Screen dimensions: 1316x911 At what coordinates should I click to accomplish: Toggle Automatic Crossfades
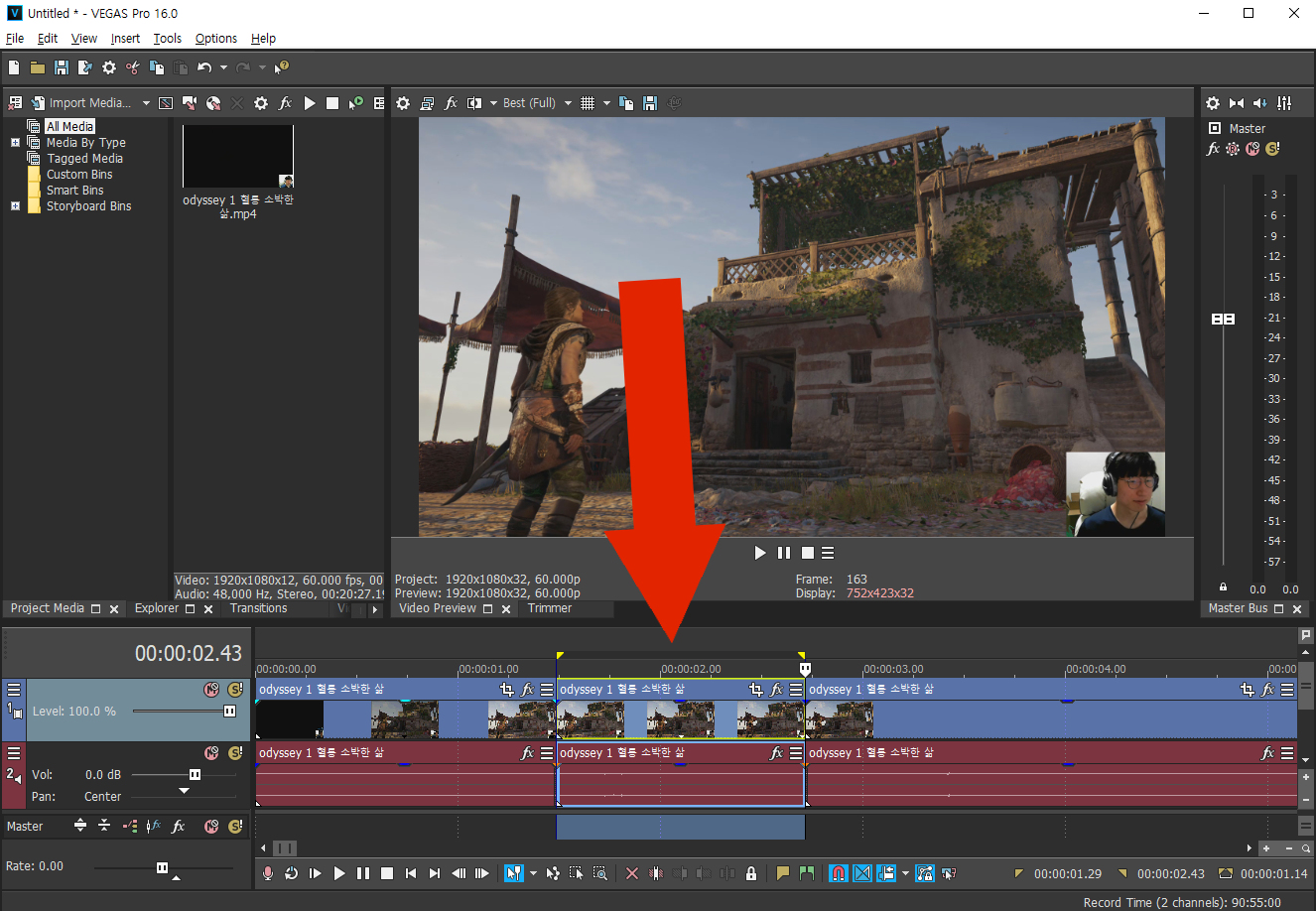[x=862, y=873]
